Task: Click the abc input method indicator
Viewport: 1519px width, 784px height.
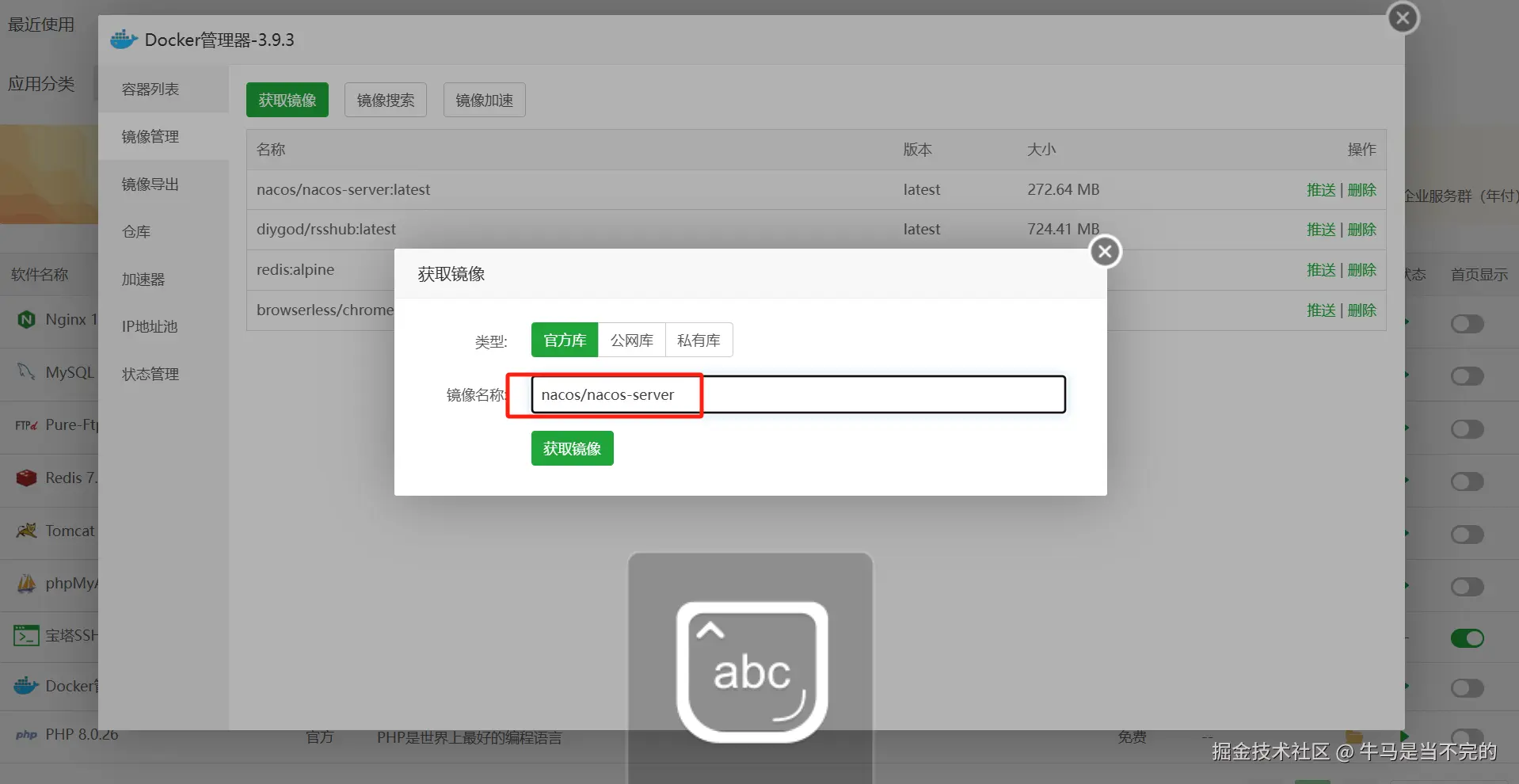Action: coord(751,672)
